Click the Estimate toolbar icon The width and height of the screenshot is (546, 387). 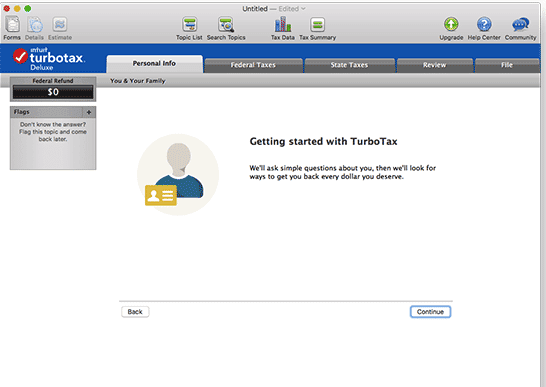click(x=60, y=24)
